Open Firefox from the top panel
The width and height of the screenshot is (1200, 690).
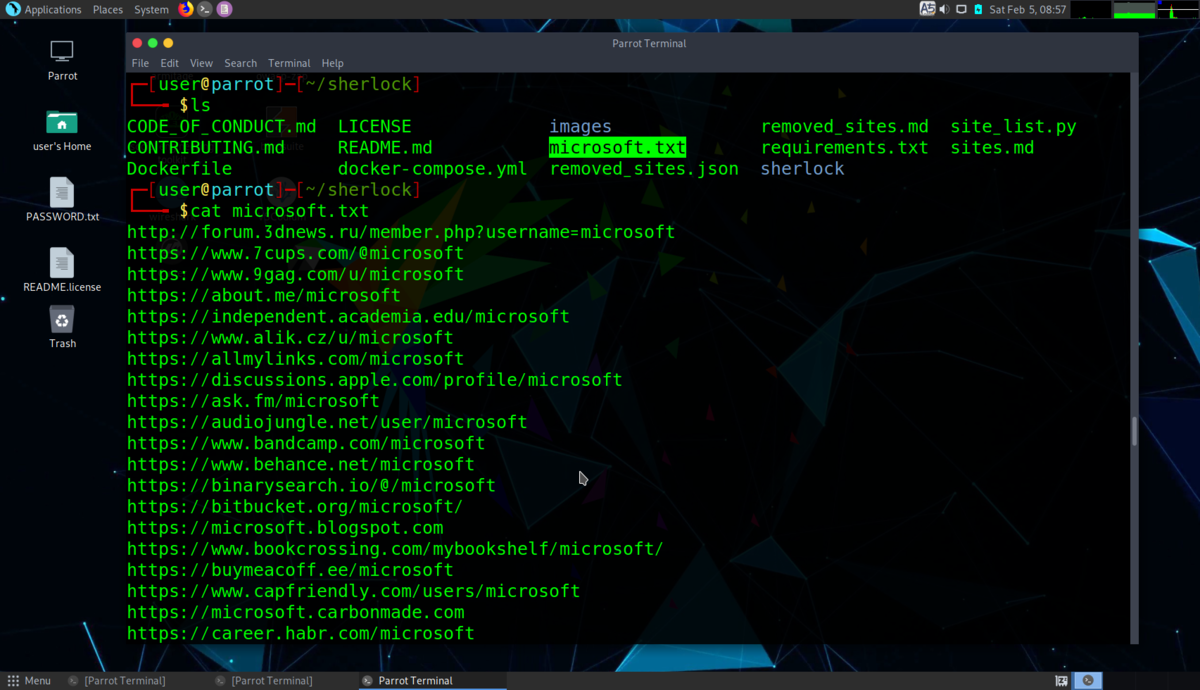186,9
